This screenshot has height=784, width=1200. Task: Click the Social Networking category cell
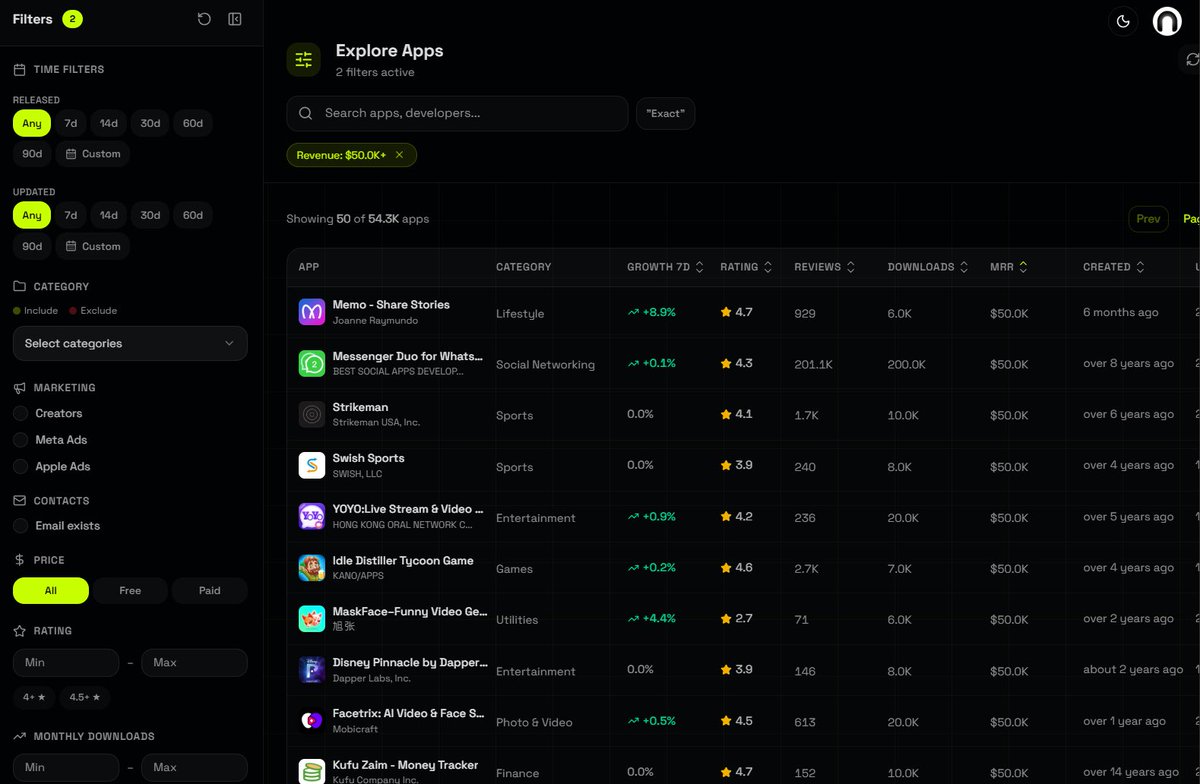tap(545, 364)
